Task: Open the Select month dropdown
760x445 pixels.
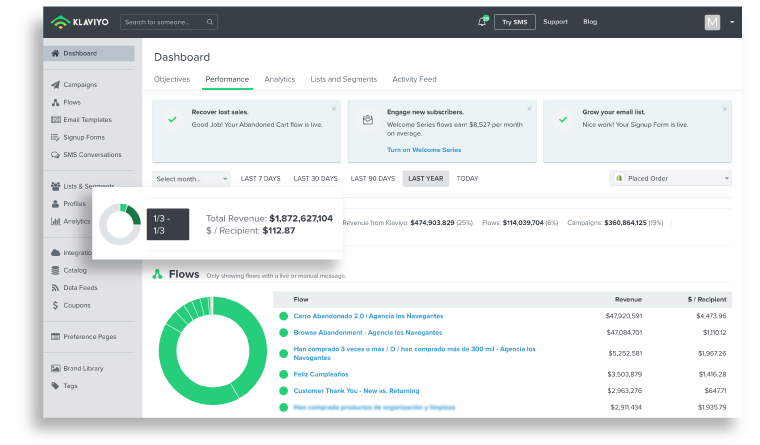Action: 191,179
